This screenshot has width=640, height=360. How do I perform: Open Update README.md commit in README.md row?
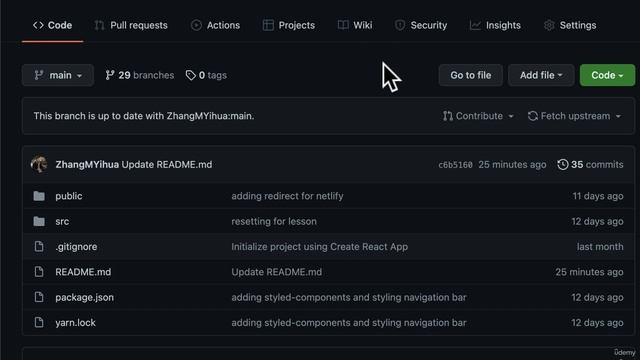click(277, 272)
